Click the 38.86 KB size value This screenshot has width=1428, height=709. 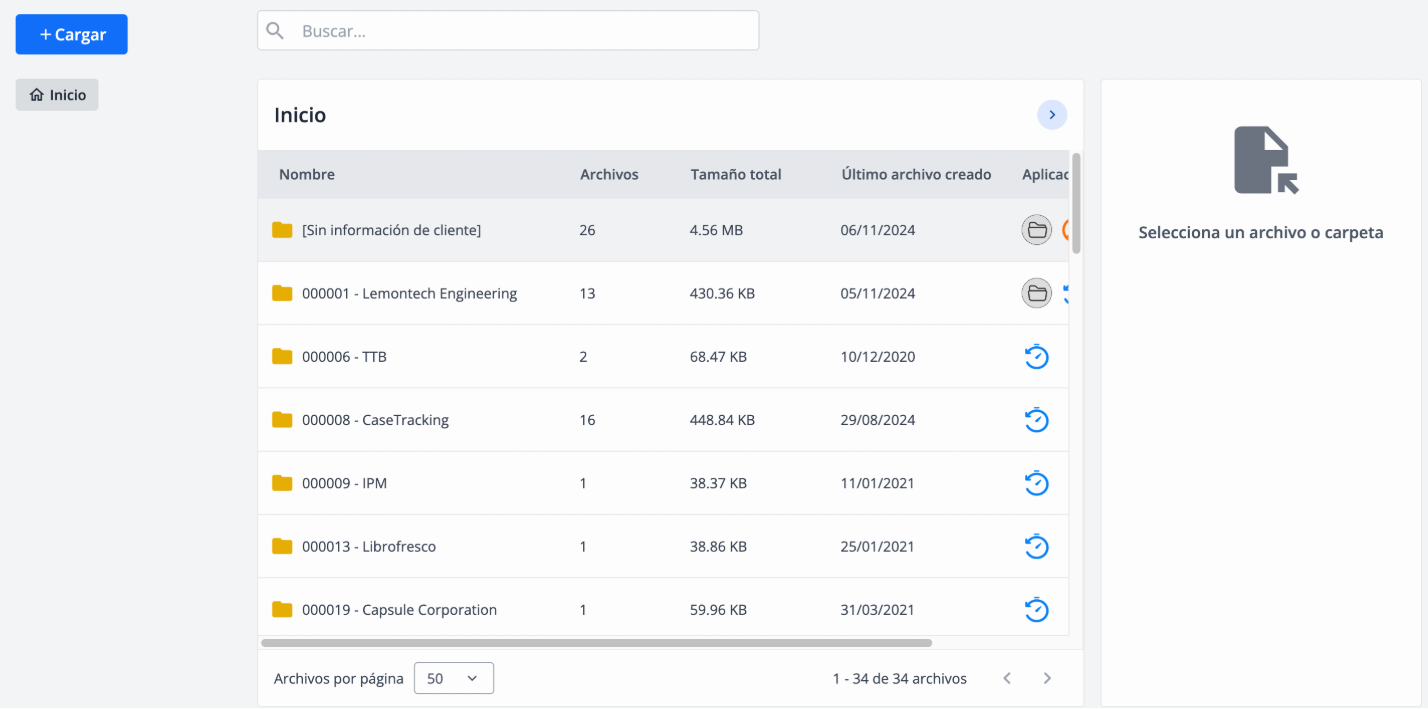718,546
